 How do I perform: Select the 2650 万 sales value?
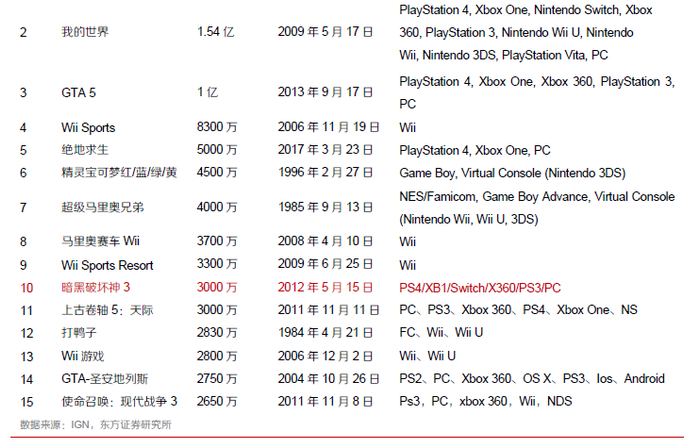coord(218,401)
